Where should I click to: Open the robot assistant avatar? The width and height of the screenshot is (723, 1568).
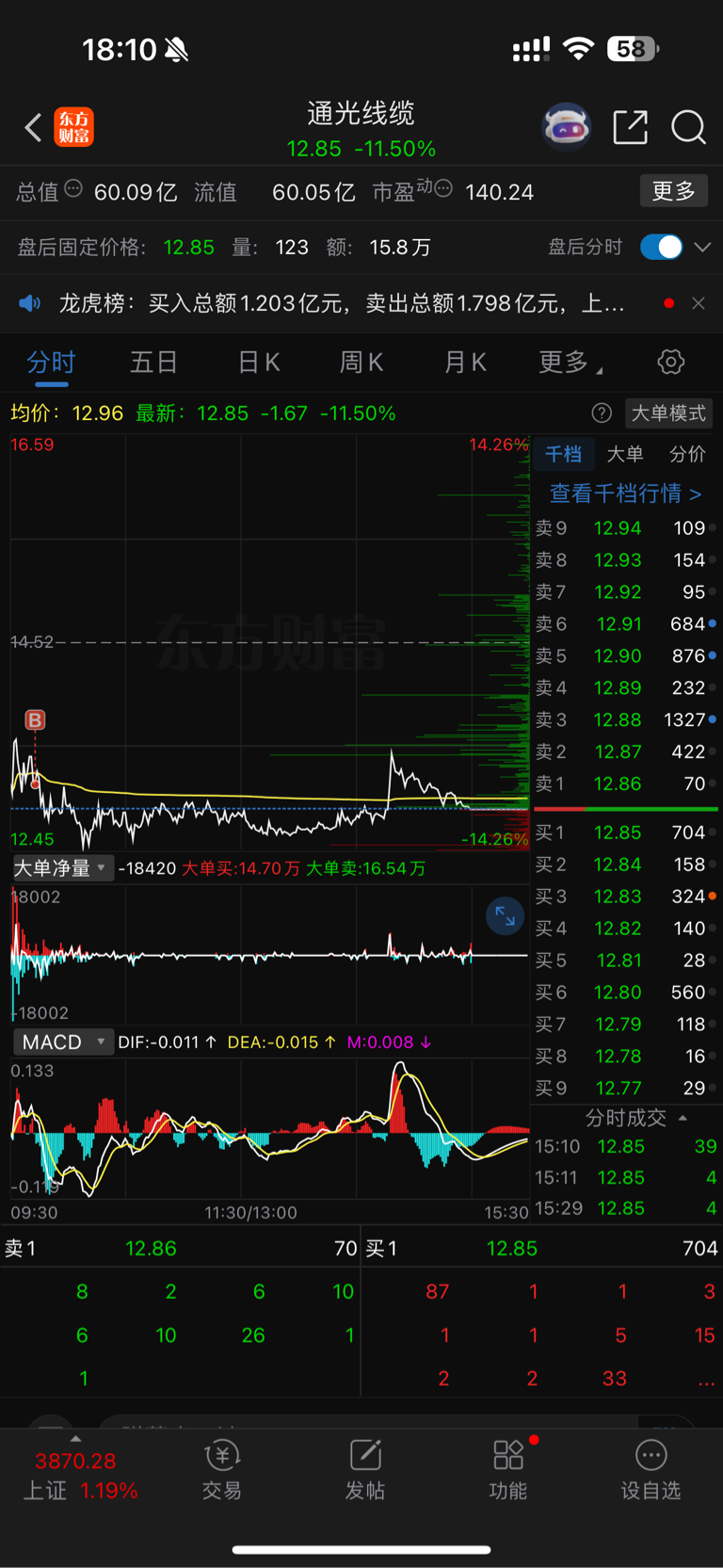pyautogui.click(x=567, y=126)
